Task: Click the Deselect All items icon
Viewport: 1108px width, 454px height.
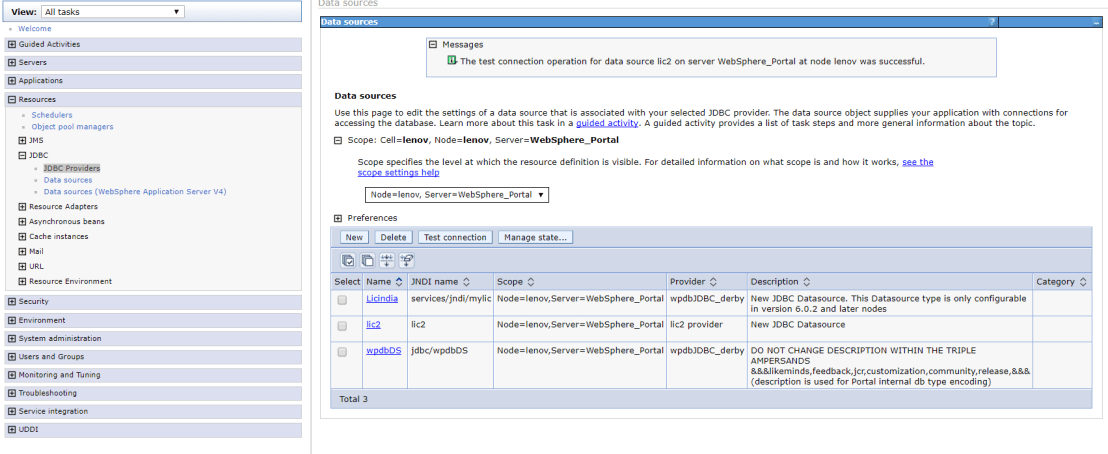Action: (367, 260)
